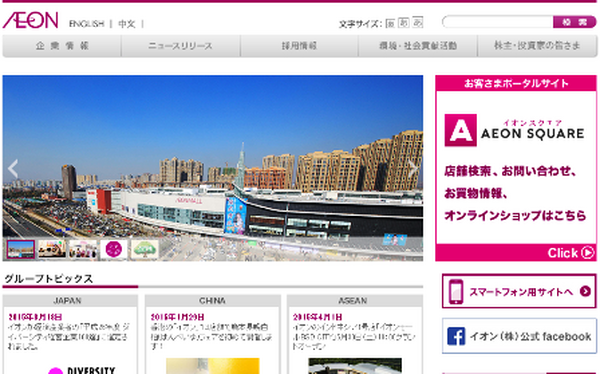Open the イオン(株)公式 facebook link

tap(519, 336)
